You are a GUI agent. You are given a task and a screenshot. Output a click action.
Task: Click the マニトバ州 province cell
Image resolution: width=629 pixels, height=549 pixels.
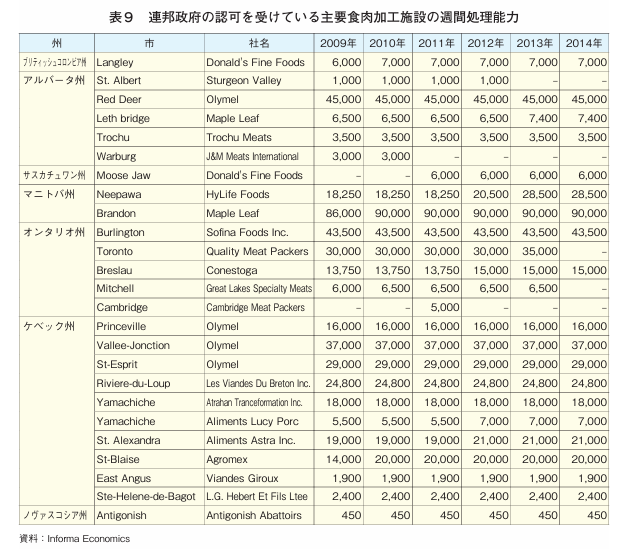pyautogui.click(x=57, y=204)
